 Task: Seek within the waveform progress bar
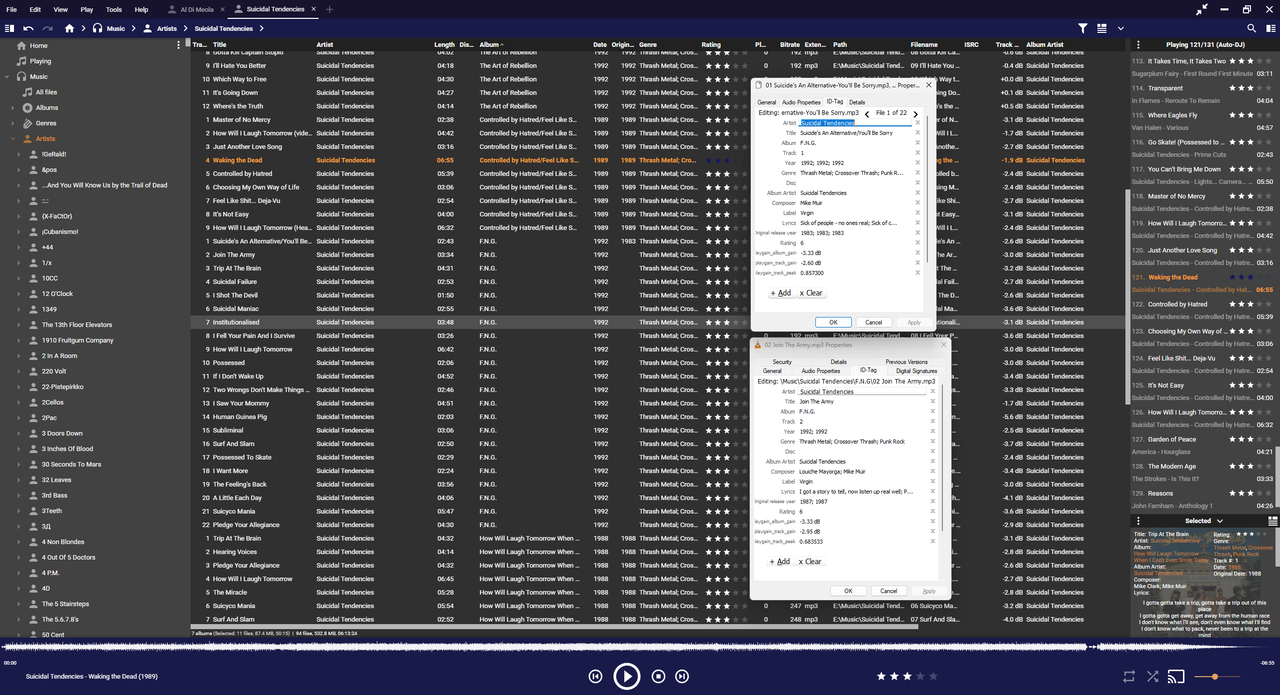click(640, 648)
